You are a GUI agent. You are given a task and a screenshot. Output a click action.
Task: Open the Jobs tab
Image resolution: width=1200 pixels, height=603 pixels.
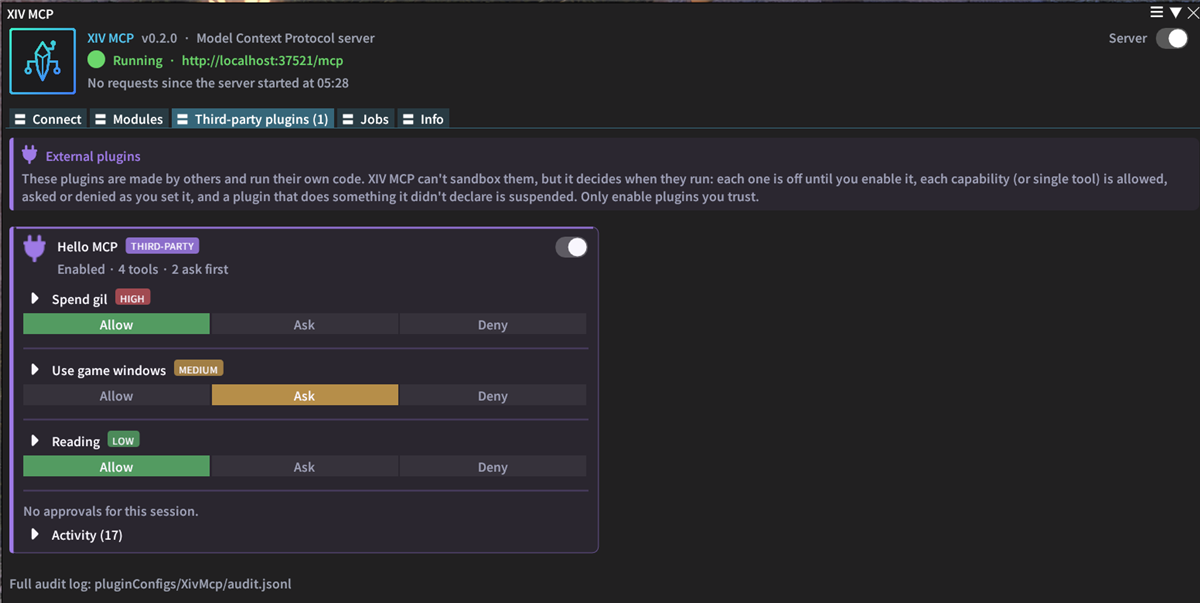pyautogui.click(x=366, y=119)
